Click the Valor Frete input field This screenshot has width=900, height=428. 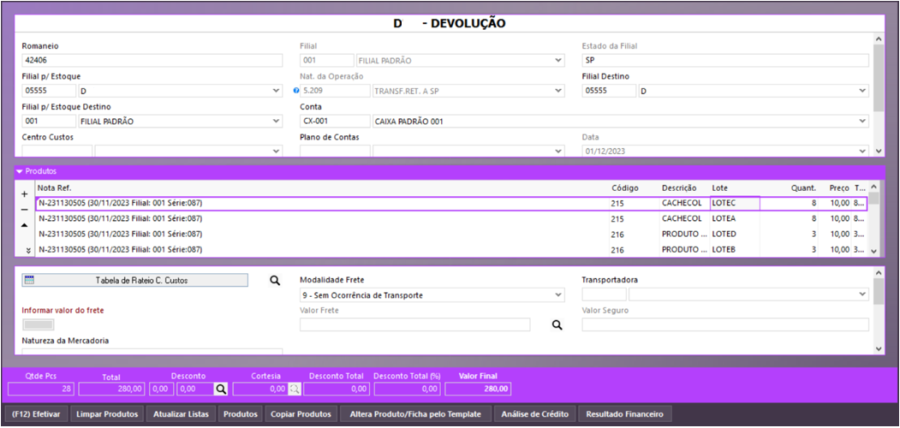[415, 325]
